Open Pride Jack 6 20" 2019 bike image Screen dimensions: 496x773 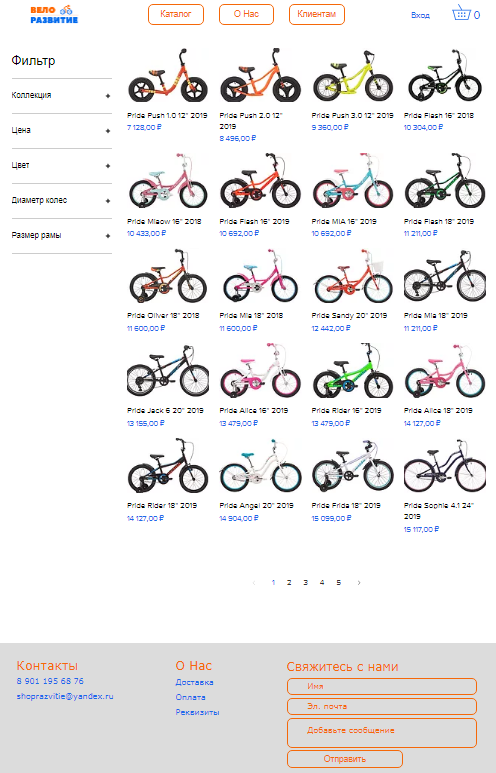pyautogui.click(x=168, y=371)
